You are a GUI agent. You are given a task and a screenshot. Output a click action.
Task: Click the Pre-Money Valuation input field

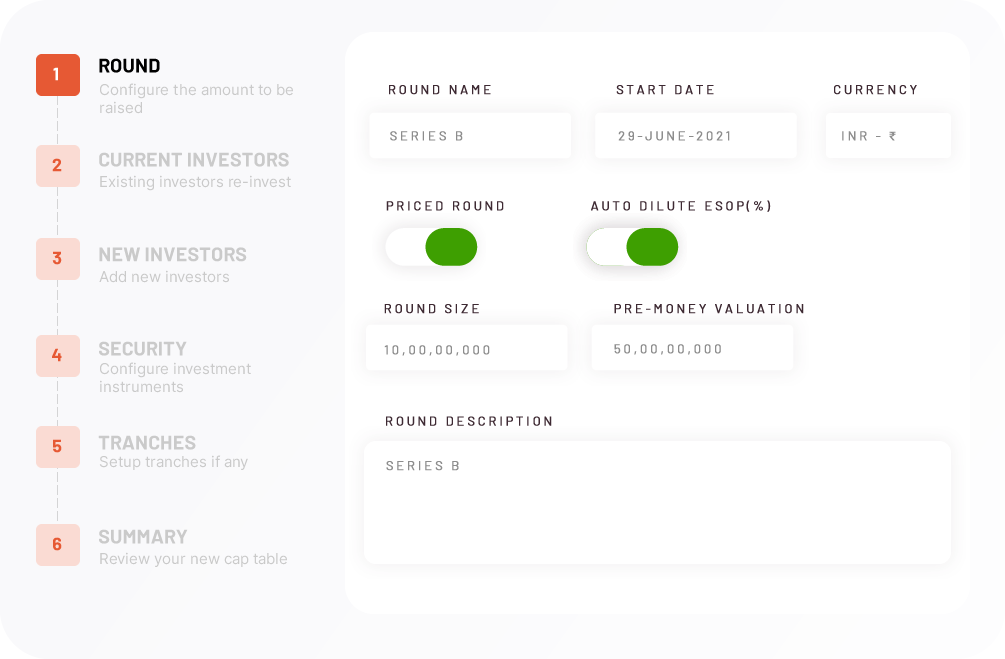(692, 347)
